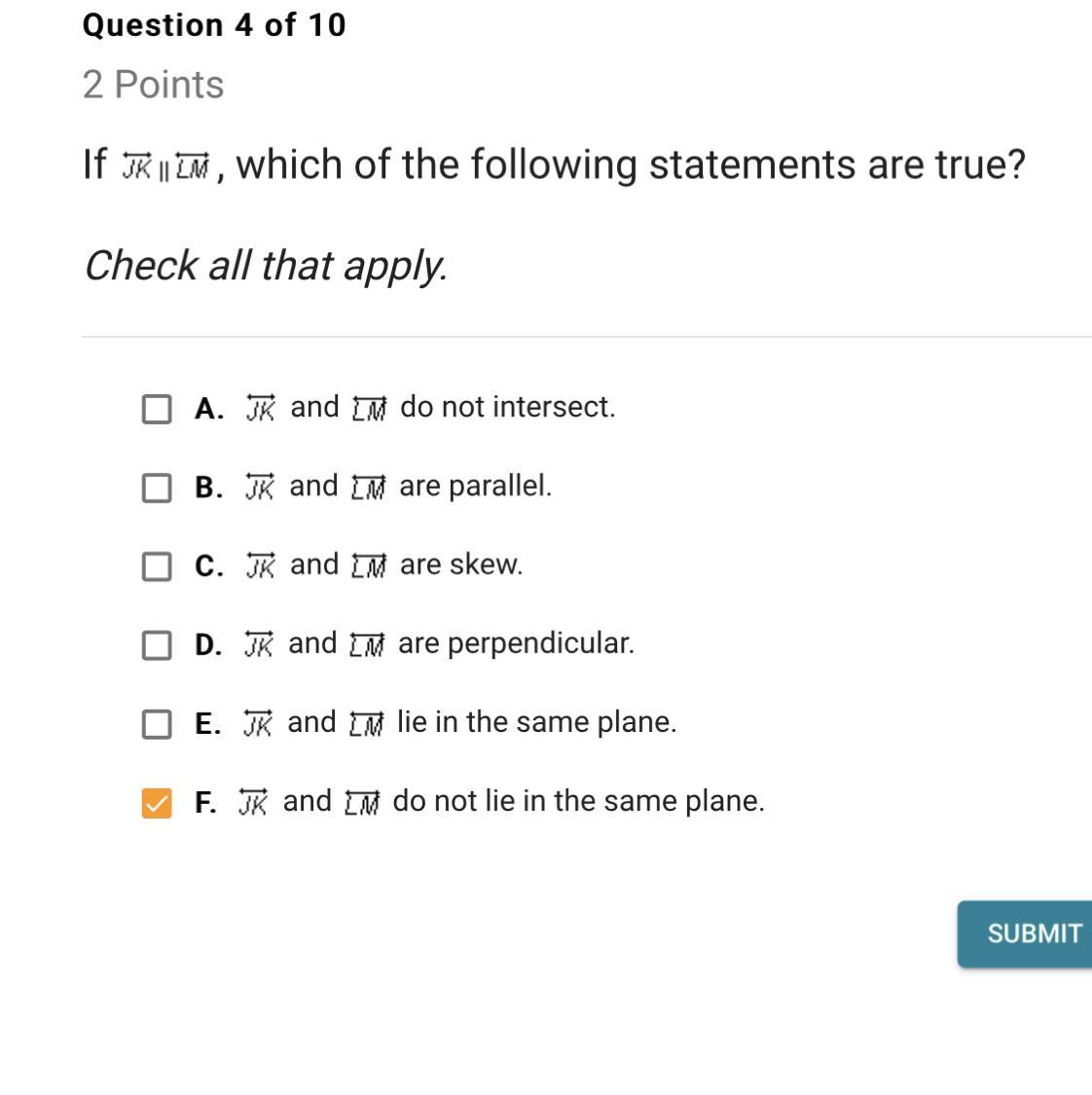Click the 'are parallel.' answer text
Screen dimensions: 1092x1095
[475, 486]
